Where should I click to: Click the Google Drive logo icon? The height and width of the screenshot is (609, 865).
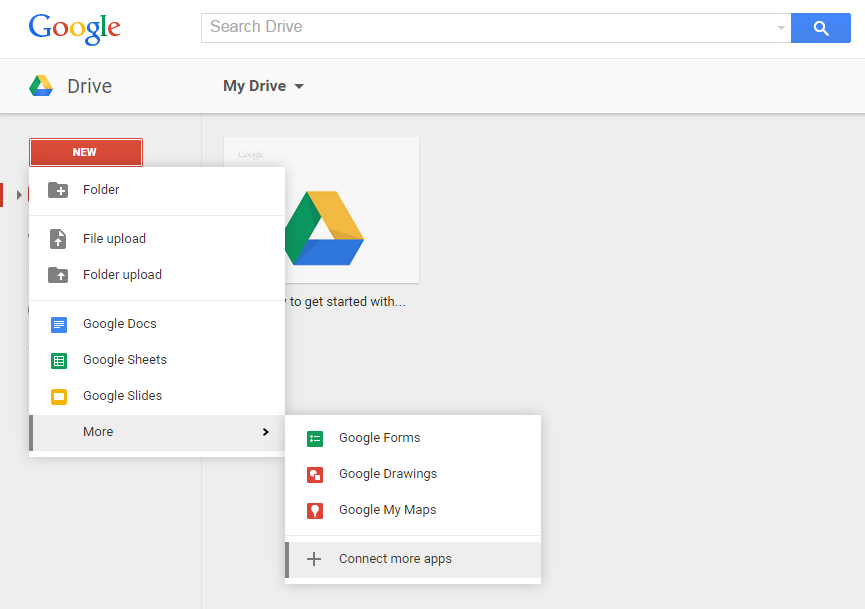coord(41,86)
